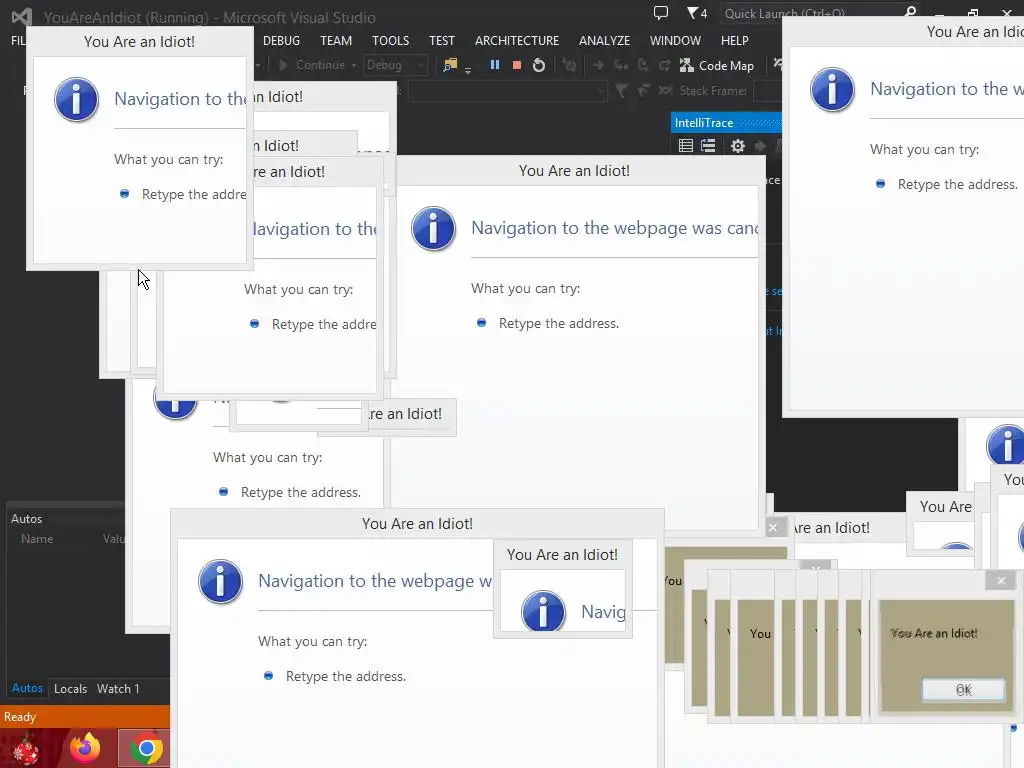The image size is (1024, 768).
Task: Expand the Continue button dropdown arrow
Action: pyautogui.click(x=354, y=65)
